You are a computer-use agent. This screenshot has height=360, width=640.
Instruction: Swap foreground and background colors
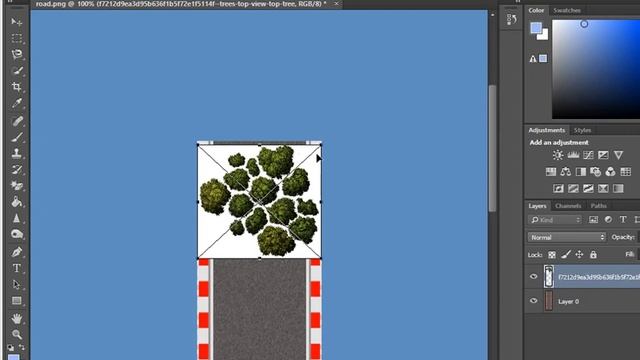(22, 348)
